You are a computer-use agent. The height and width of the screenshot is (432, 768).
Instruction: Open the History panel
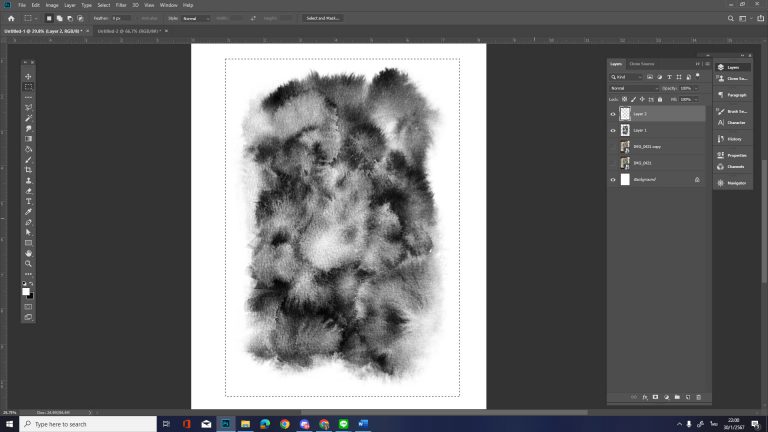(x=734, y=139)
